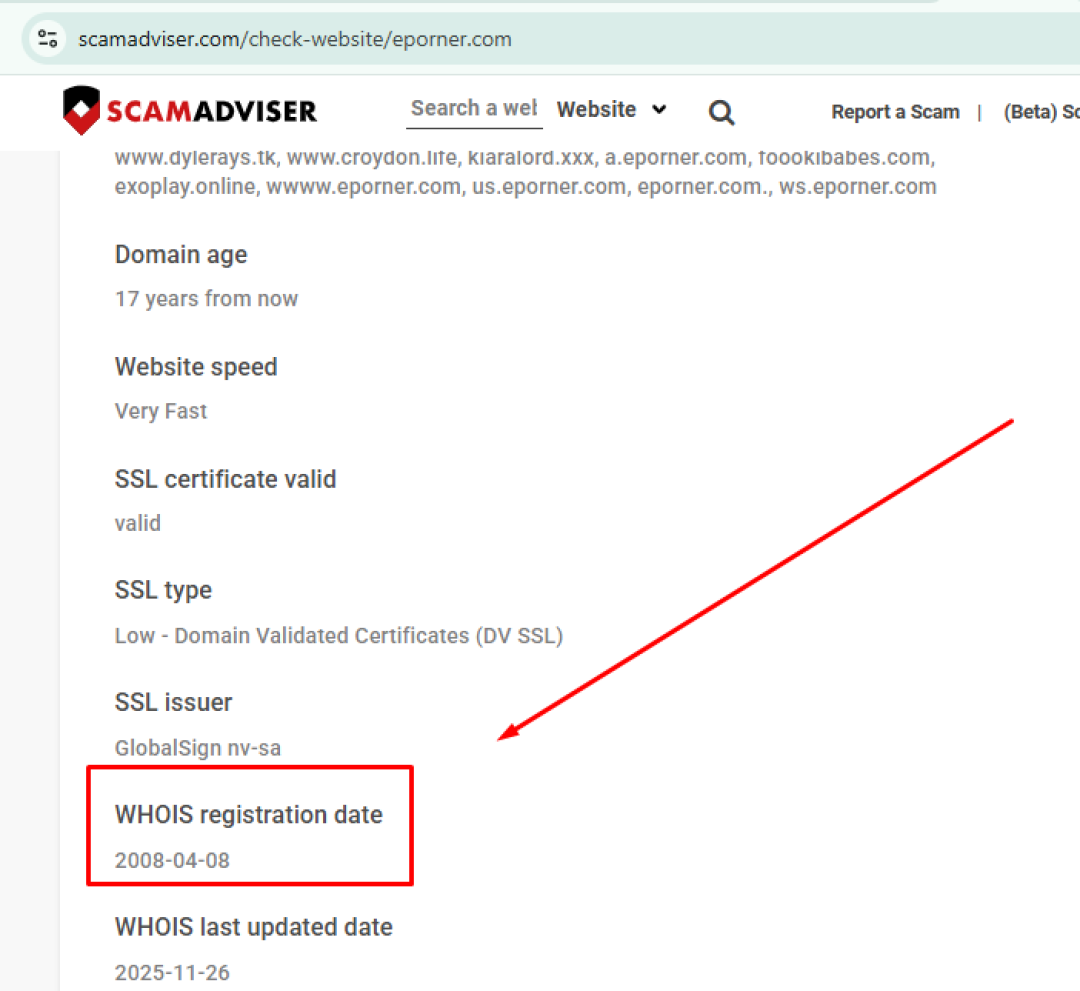This screenshot has width=1080, height=991.
Task: Open the Report a Scam link
Action: tap(895, 112)
